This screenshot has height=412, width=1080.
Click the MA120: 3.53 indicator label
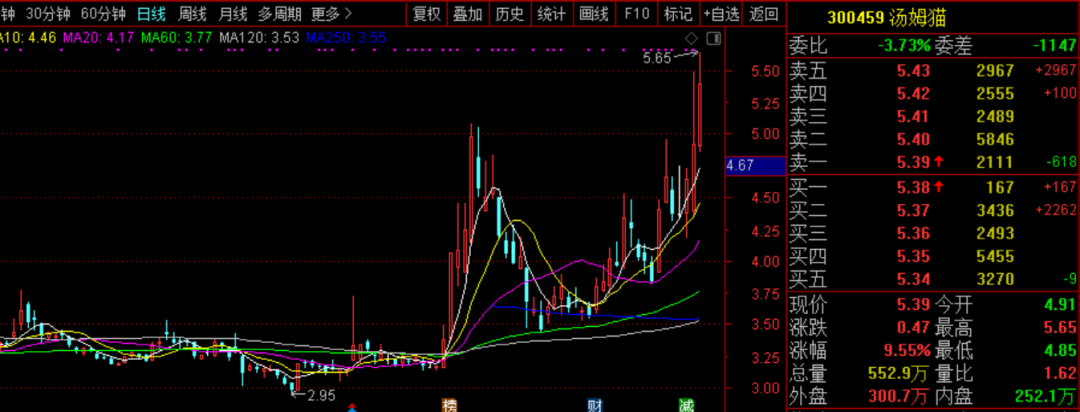259,38
